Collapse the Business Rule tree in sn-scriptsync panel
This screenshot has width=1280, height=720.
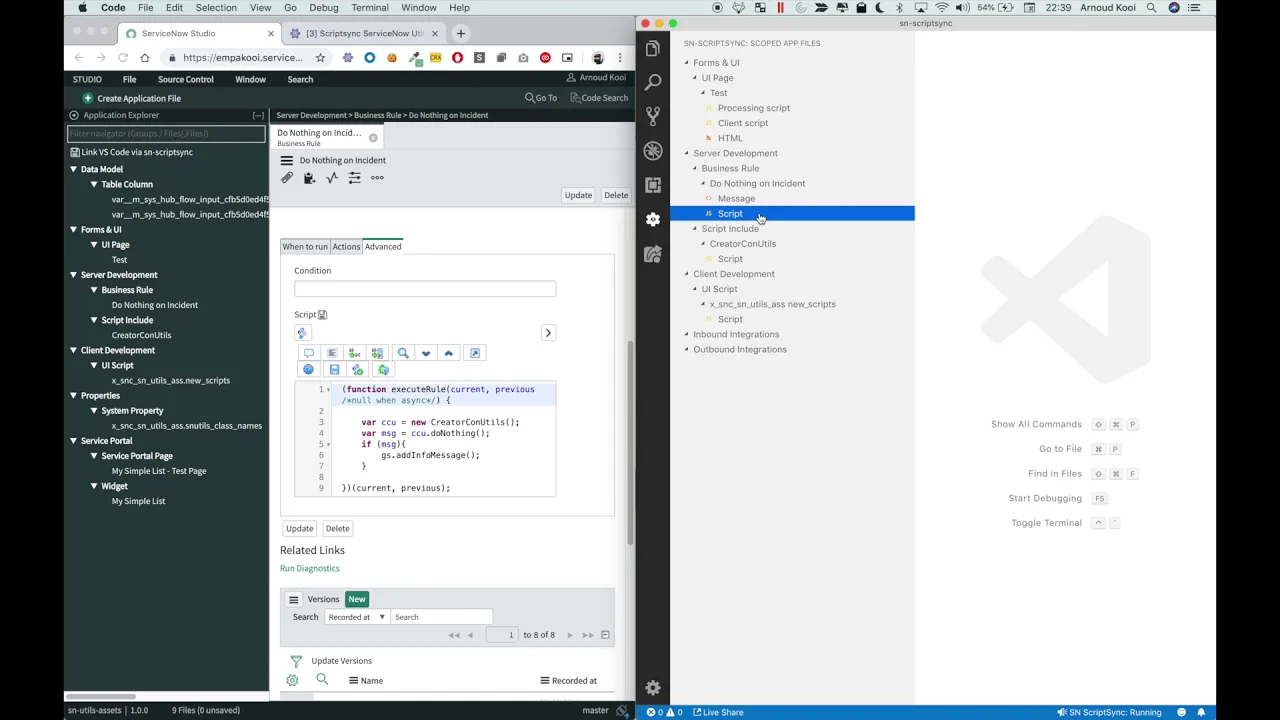(x=694, y=168)
